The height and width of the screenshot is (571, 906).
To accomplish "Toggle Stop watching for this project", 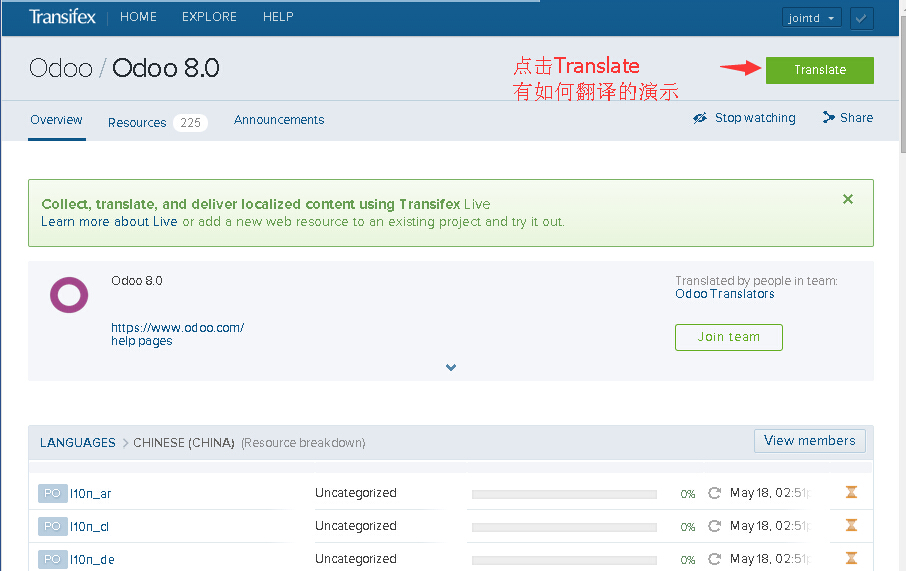I will tap(744, 118).
